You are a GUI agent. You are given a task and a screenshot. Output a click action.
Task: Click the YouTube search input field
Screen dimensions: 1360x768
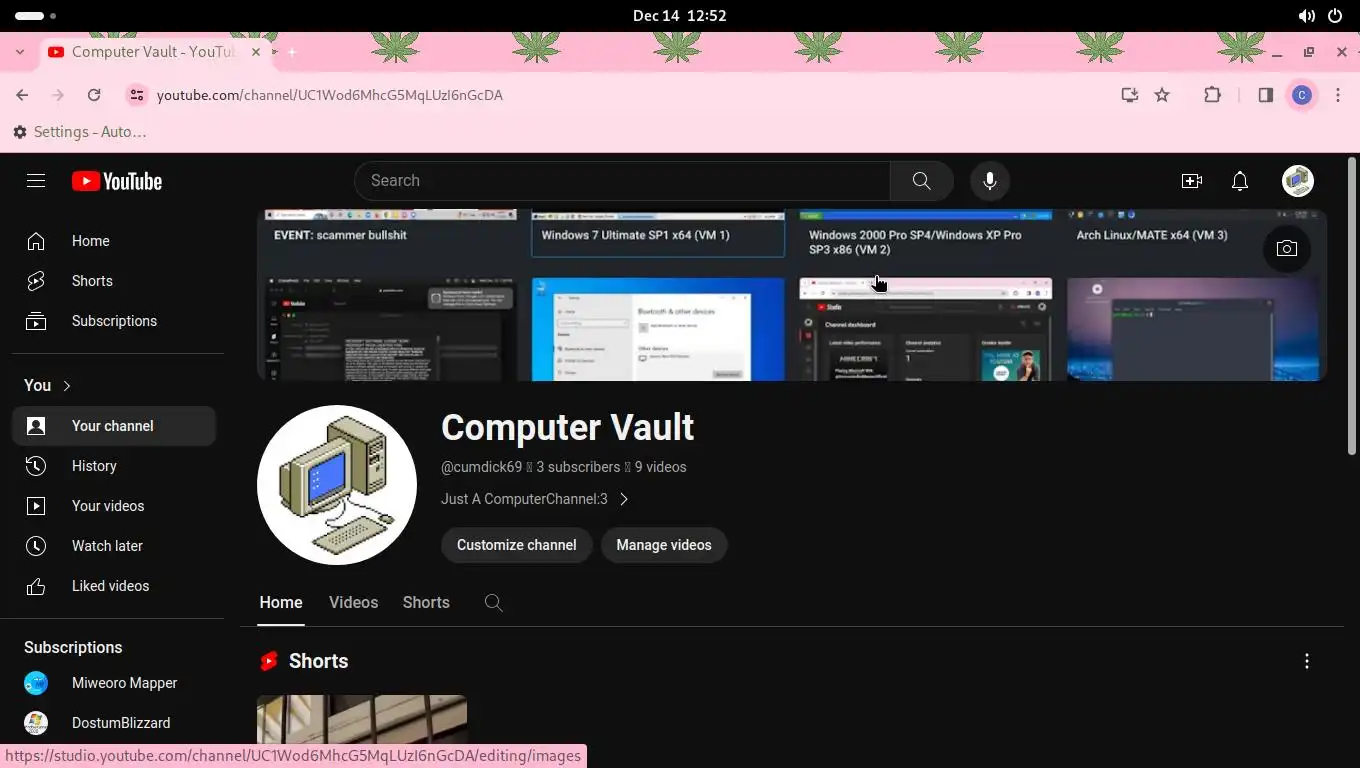pos(622,181)
